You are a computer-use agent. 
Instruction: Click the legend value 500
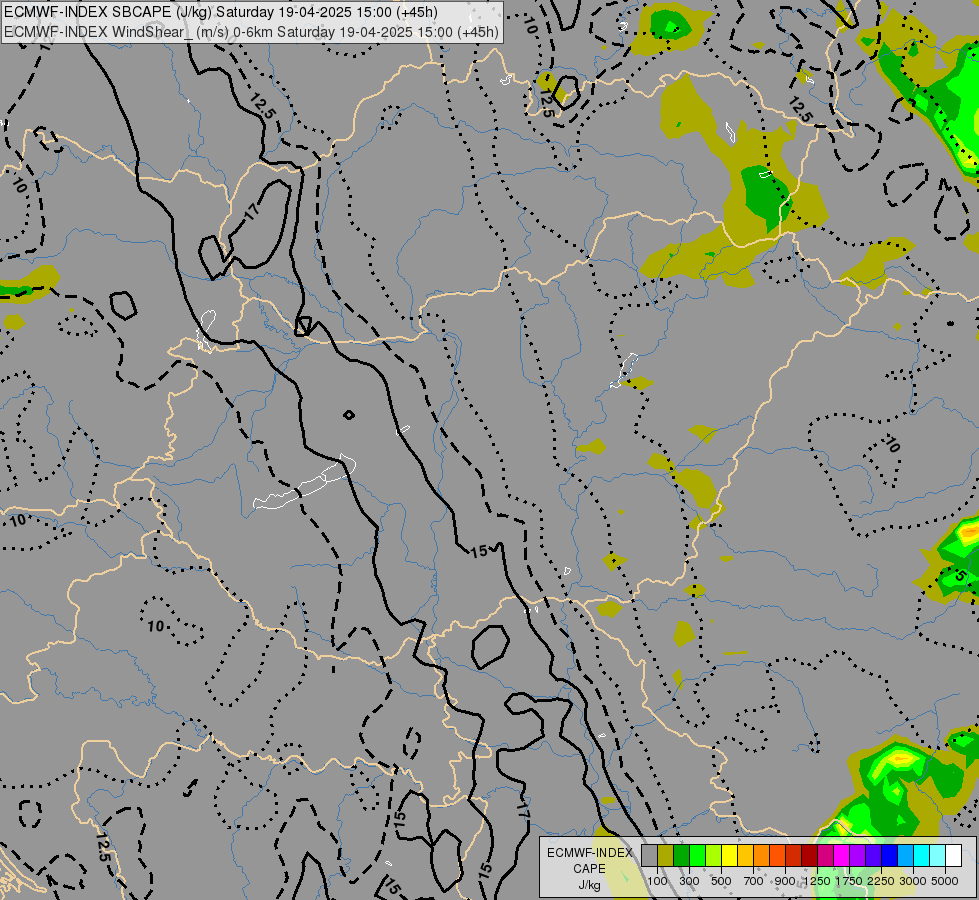721,881
